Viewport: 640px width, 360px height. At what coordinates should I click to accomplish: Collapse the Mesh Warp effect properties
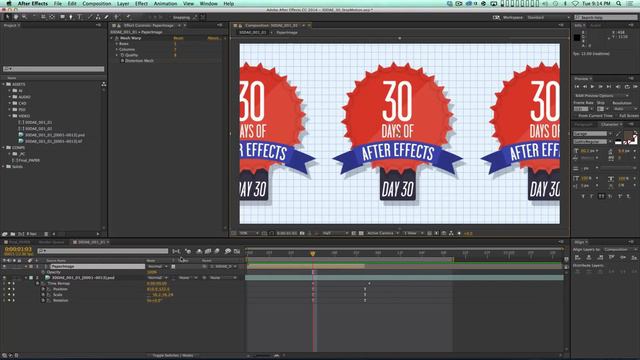coord(112,38)
